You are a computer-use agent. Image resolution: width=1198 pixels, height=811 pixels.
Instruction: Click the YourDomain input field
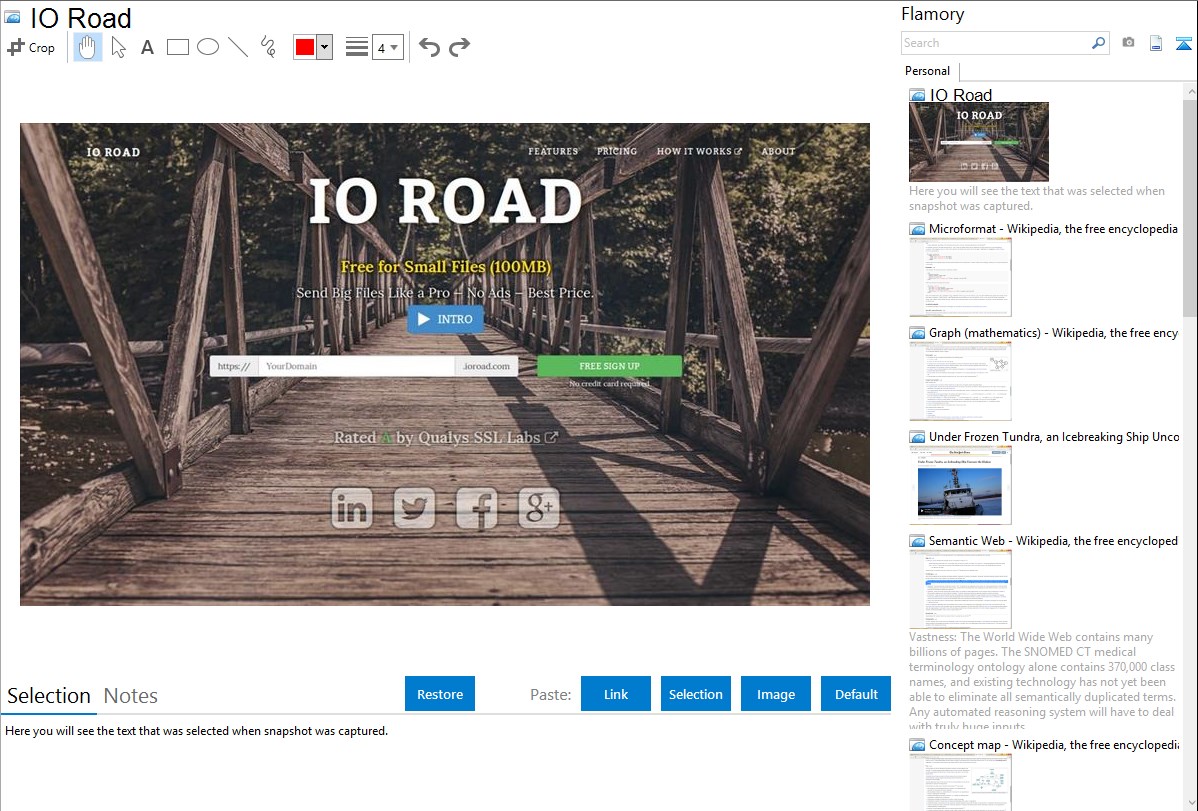tap(357, 366)
